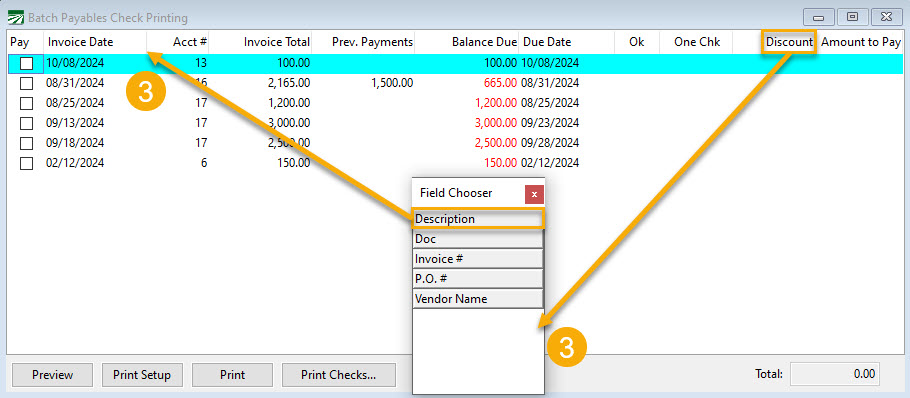Select Vendor Name in Field Chooser

pyautogui.click(x=478, y=299)
